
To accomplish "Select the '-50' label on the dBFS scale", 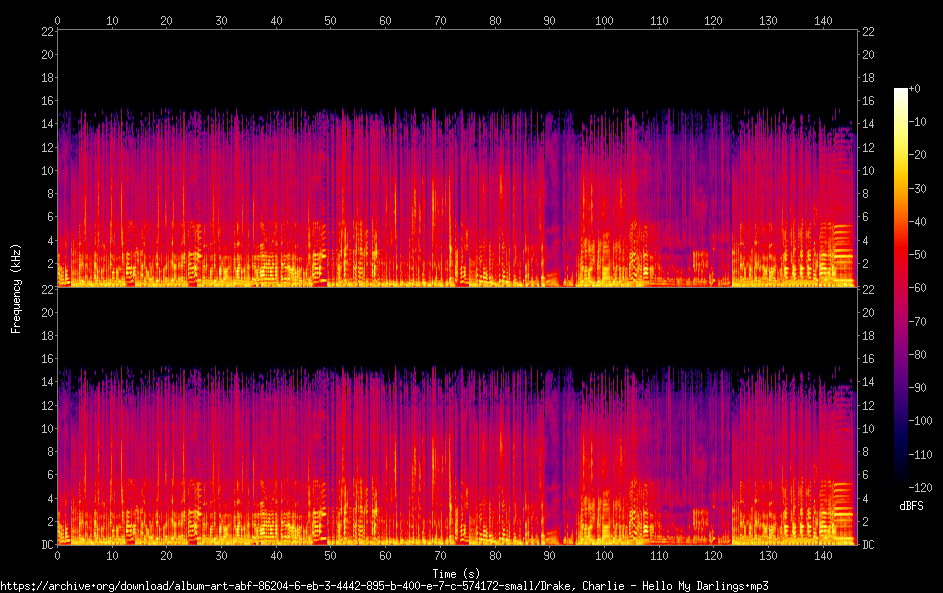I will point(918,254).
